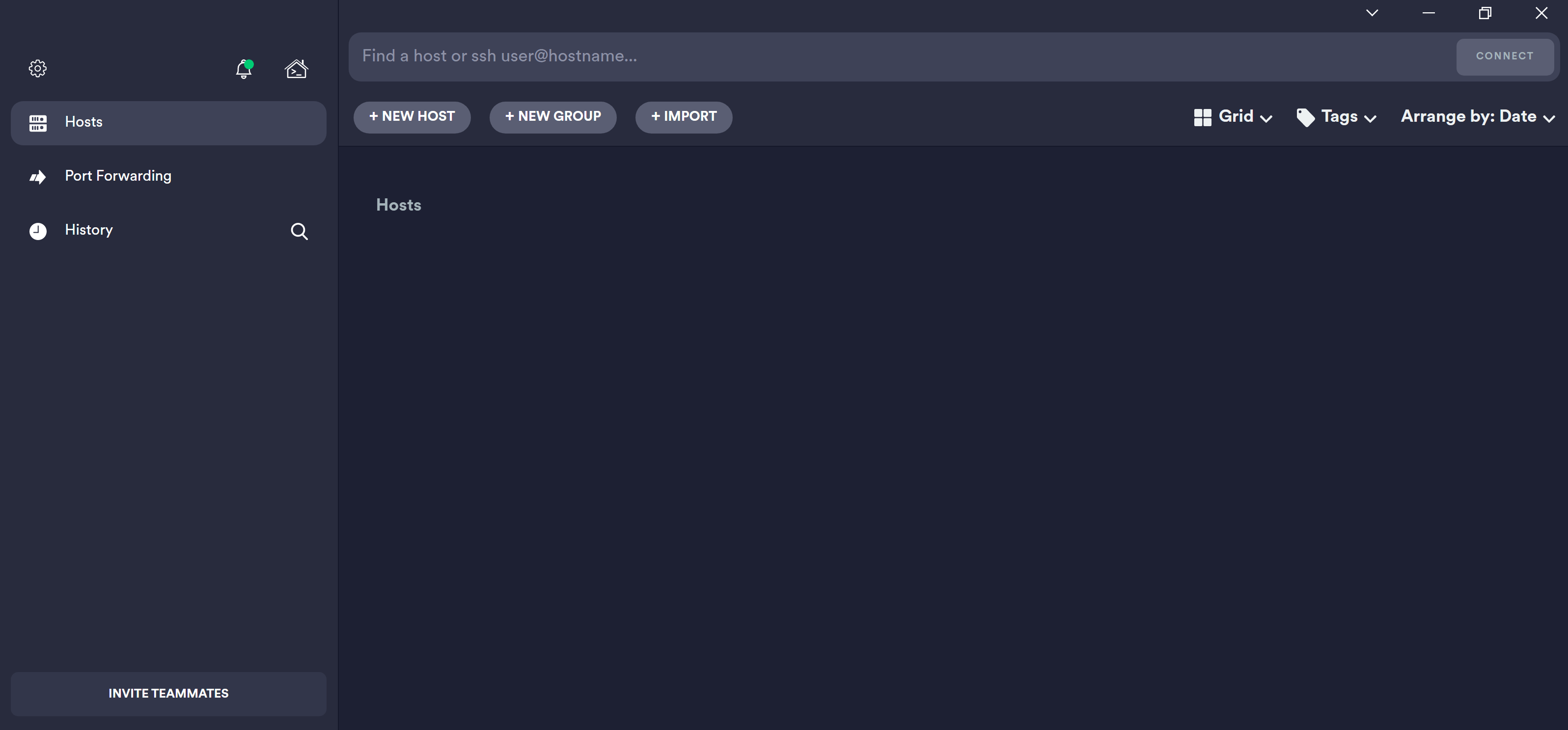
Task: Click the home/import icon top right
Action: pos(296,68)
